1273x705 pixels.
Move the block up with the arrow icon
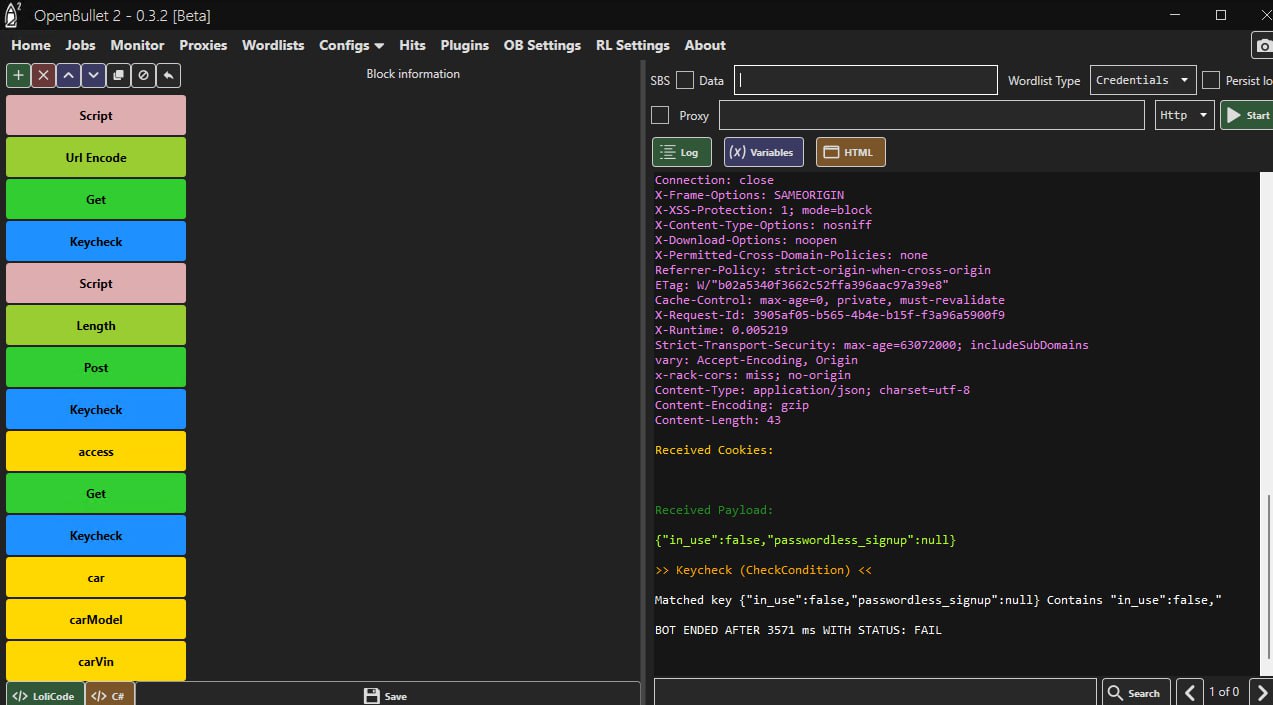[68, 75]
